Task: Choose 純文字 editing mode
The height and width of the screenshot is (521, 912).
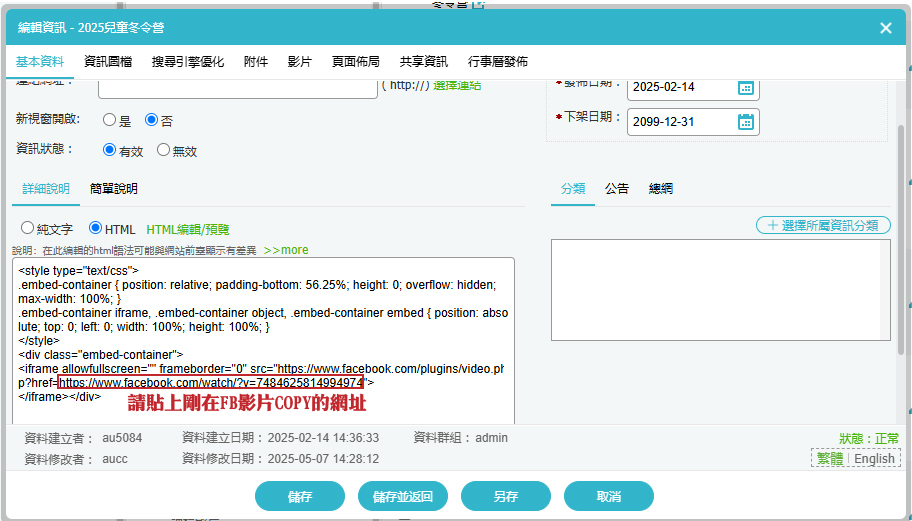Action: [27, 228]
